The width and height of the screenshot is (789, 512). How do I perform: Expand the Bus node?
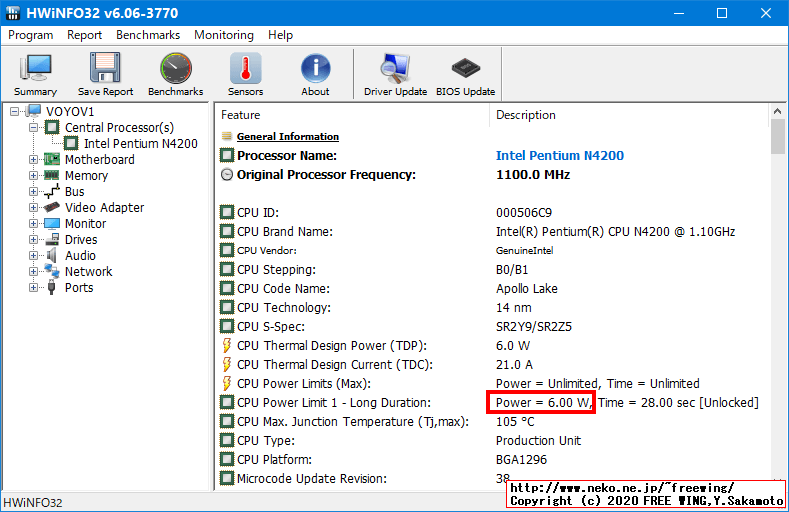click(33, 192)
